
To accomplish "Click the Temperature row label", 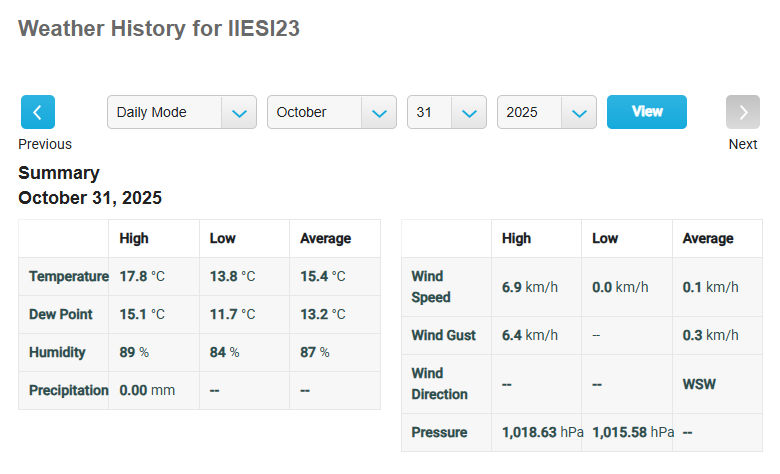I will 68,277.
